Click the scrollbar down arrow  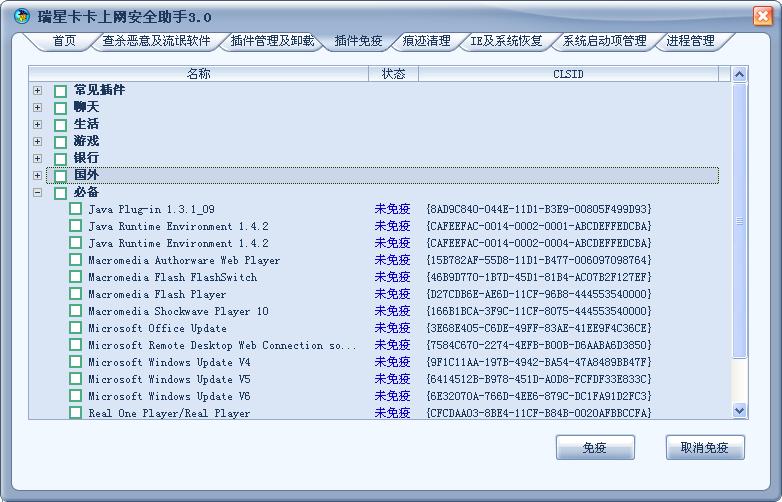tap(739, 411)
